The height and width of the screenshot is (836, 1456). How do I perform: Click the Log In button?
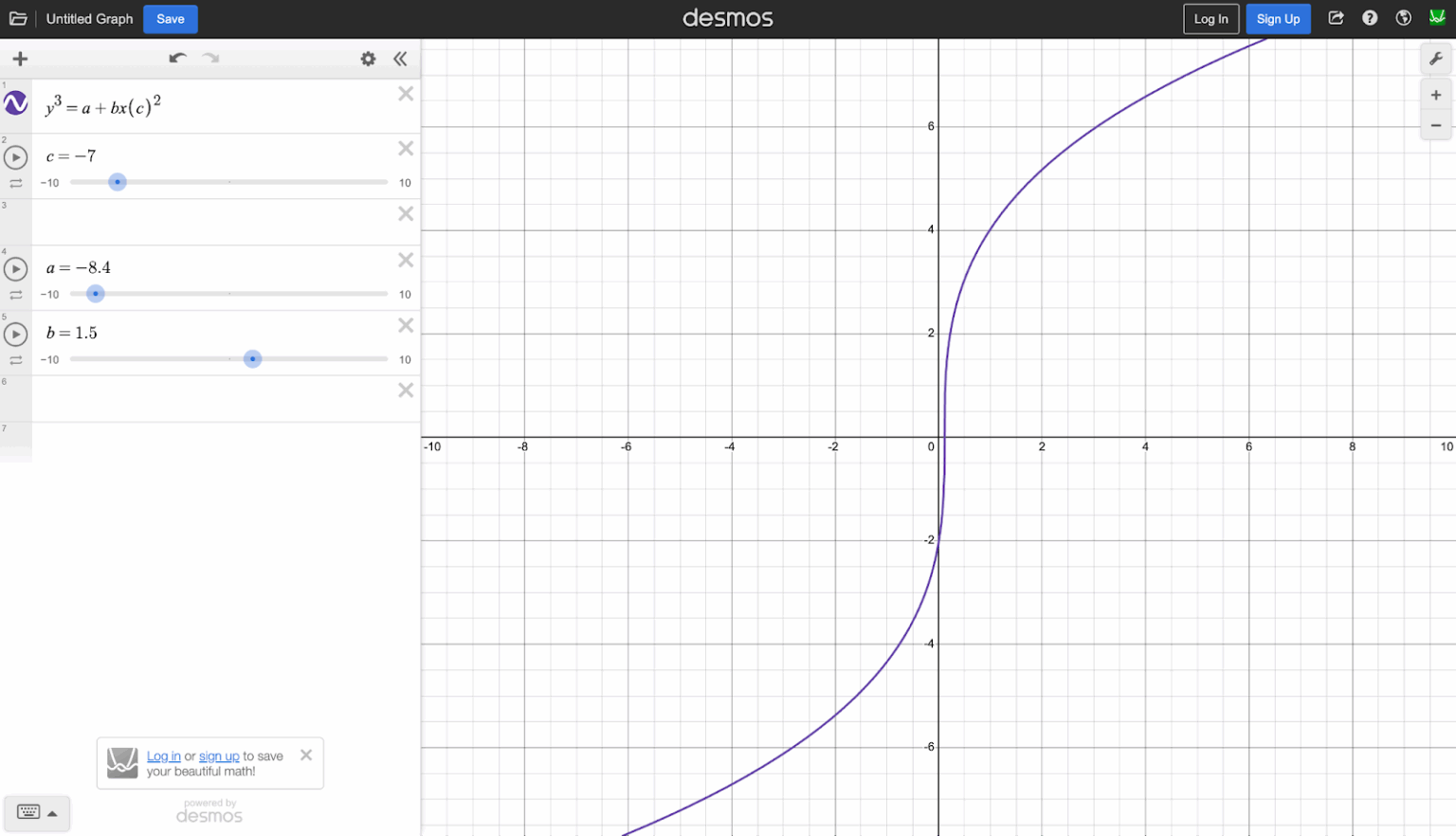click(x=1211, y=19)
